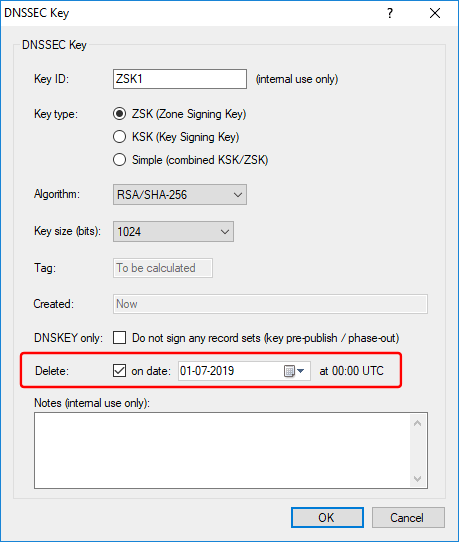This screenshot has width=459, height=542.
Task: Click inside the Notes text area
Action: coord(222,450)
